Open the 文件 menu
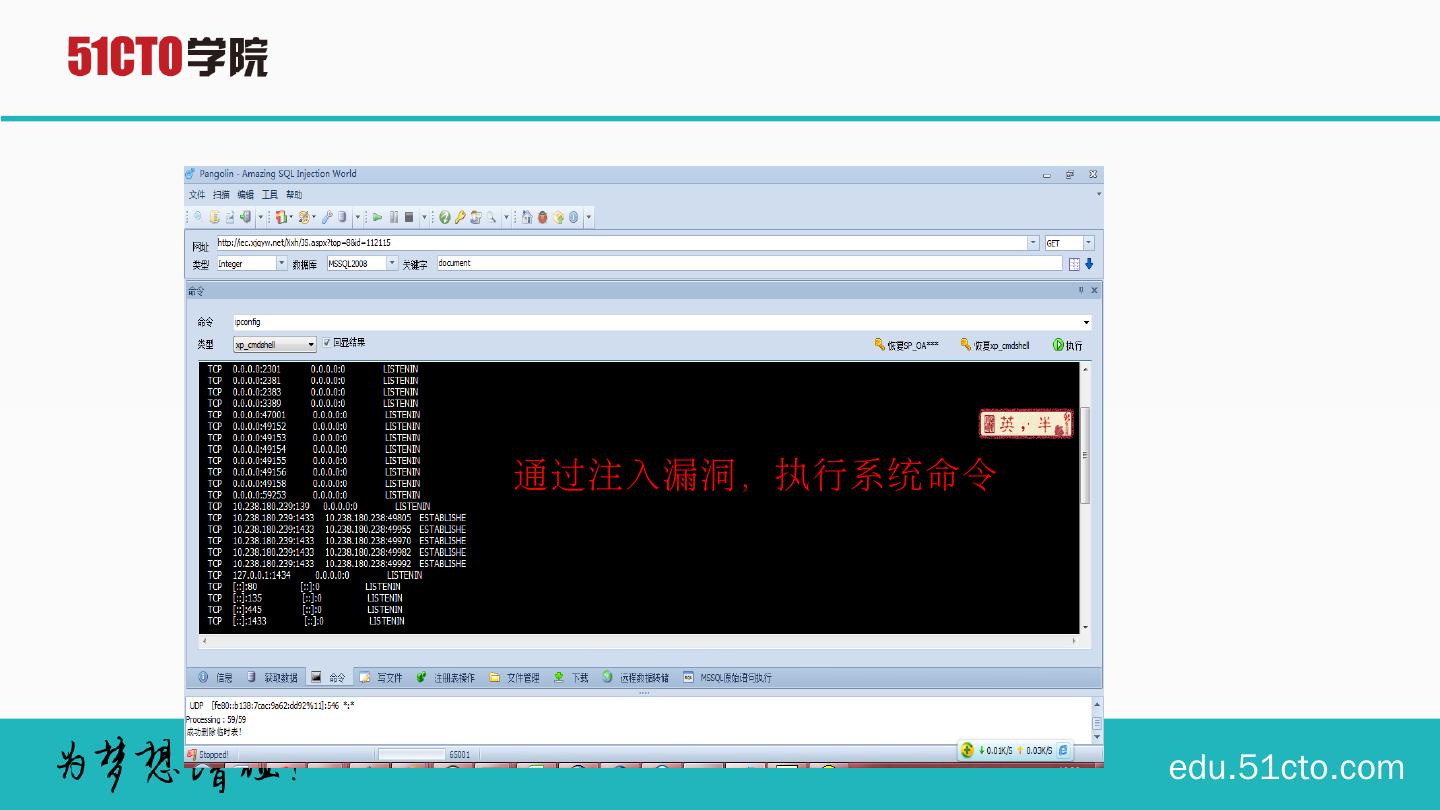The height and width of the screenshot is (810, 1440). pos(197,195)
